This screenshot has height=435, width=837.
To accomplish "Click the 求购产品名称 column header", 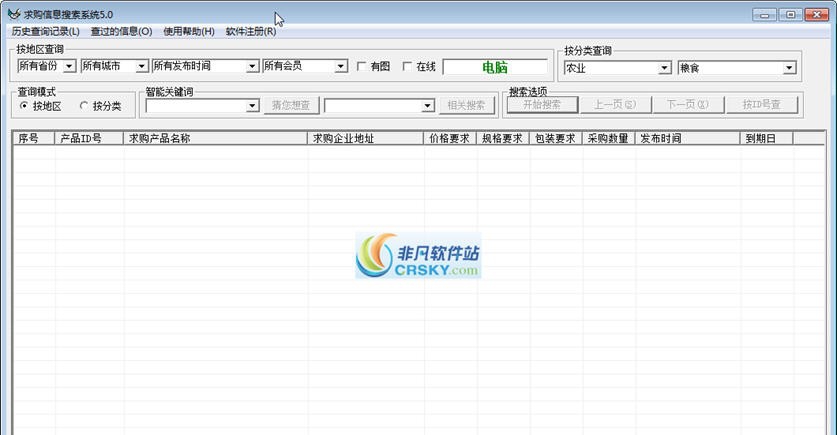I will click(x=216, y=138).
